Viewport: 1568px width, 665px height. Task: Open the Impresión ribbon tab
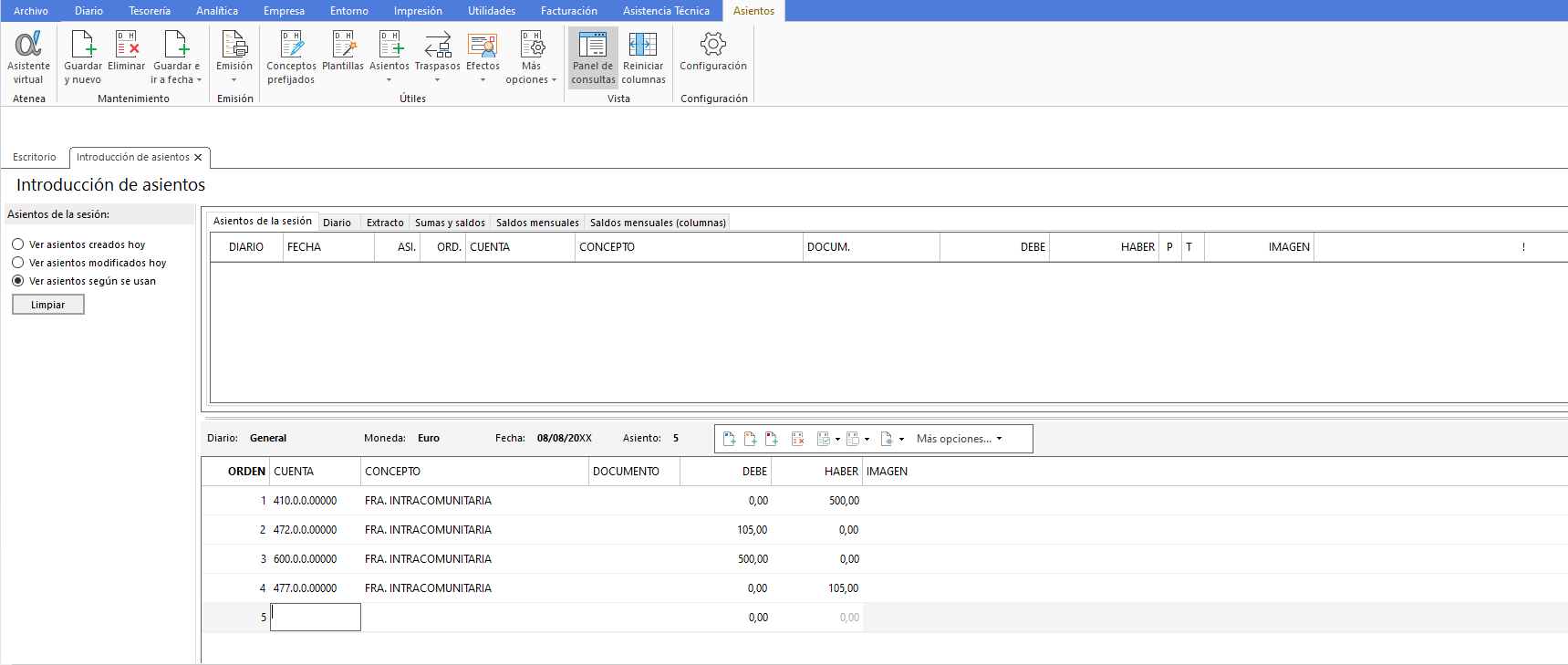pyautogui.click(x=418, y=11)
